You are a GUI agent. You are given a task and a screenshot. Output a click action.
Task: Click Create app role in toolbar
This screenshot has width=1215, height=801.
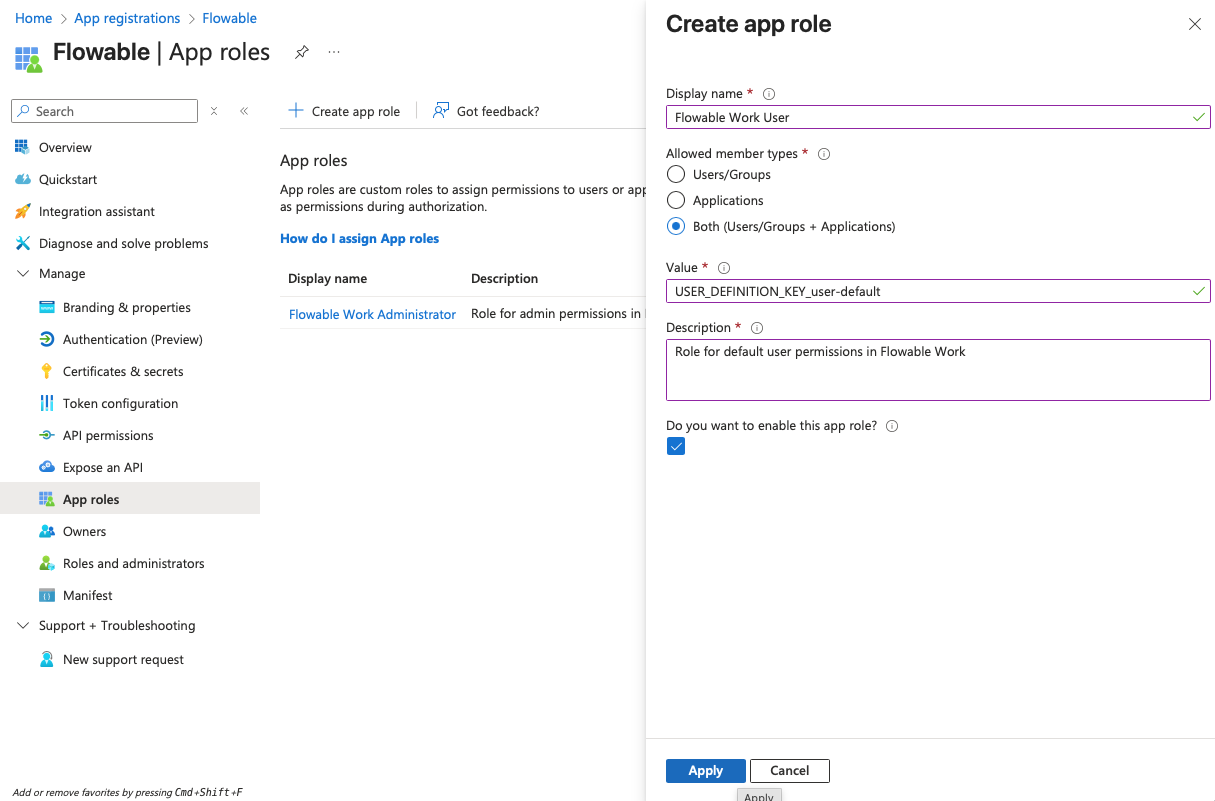tap(344, 111)
